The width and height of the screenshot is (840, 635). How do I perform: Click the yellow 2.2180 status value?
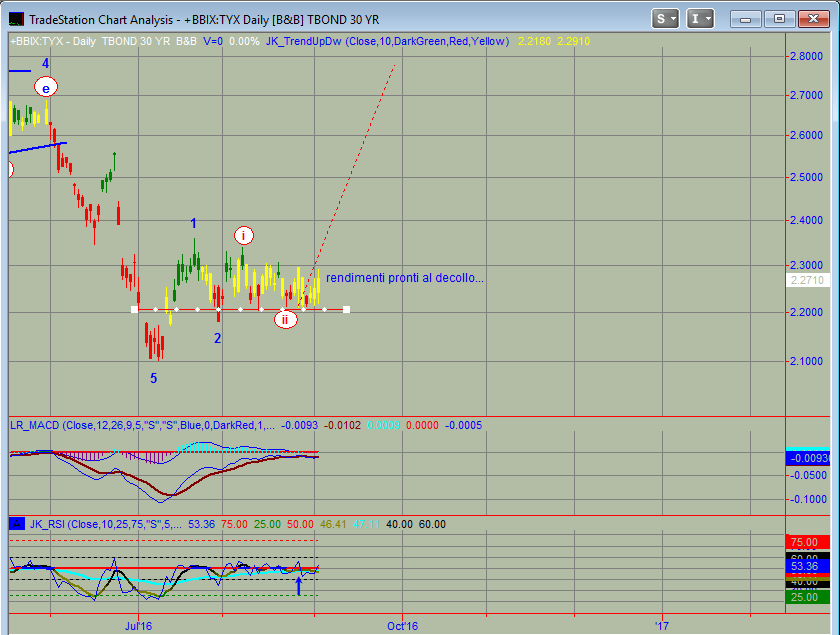tap(534, 41)
